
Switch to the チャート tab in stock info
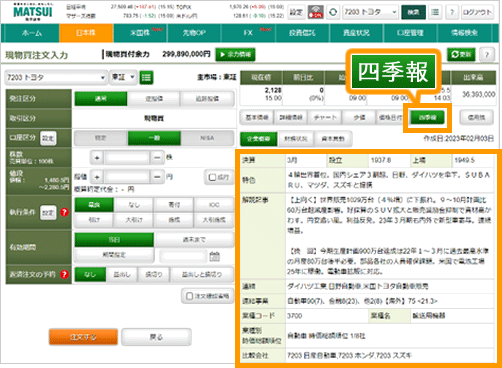click(325, 117)
